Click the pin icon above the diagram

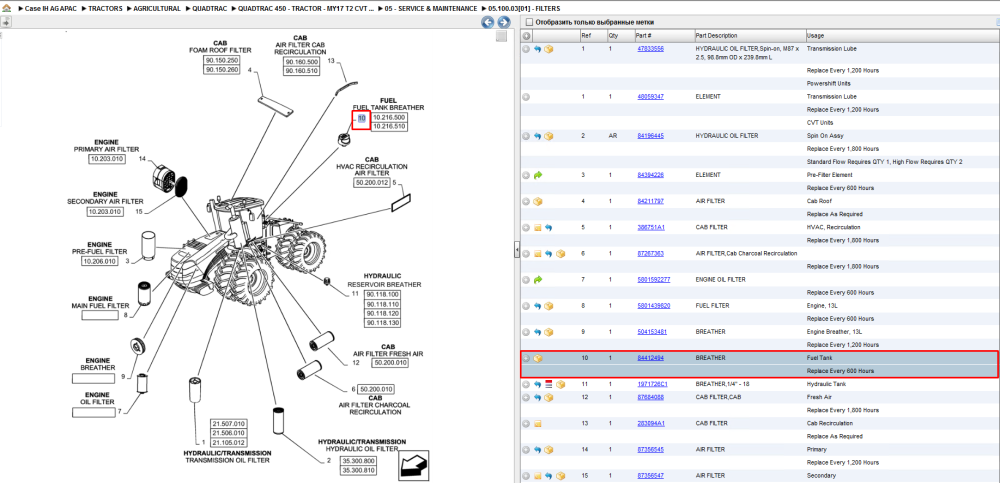(x=6, y=22)
